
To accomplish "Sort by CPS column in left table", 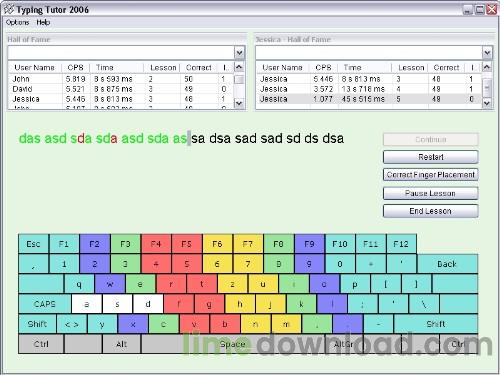I will click(75, 67).
